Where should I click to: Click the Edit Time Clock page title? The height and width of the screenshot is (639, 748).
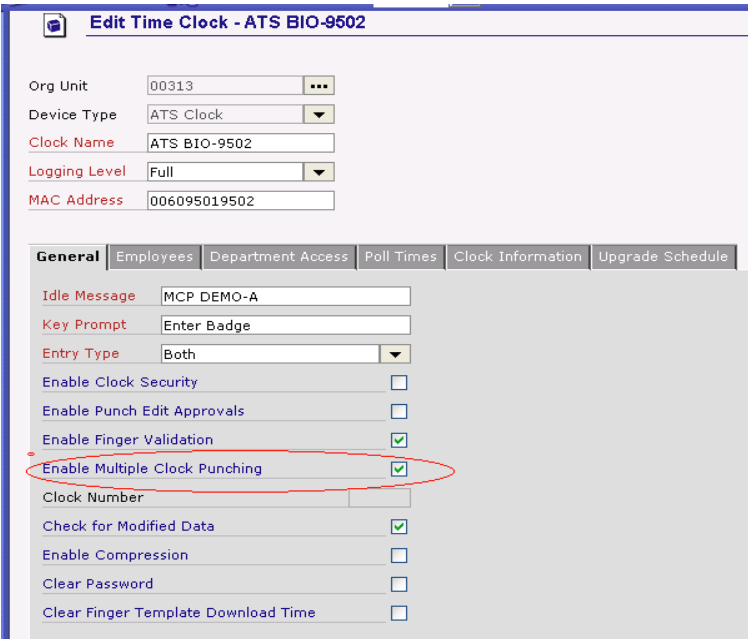[x=228, y=22]
